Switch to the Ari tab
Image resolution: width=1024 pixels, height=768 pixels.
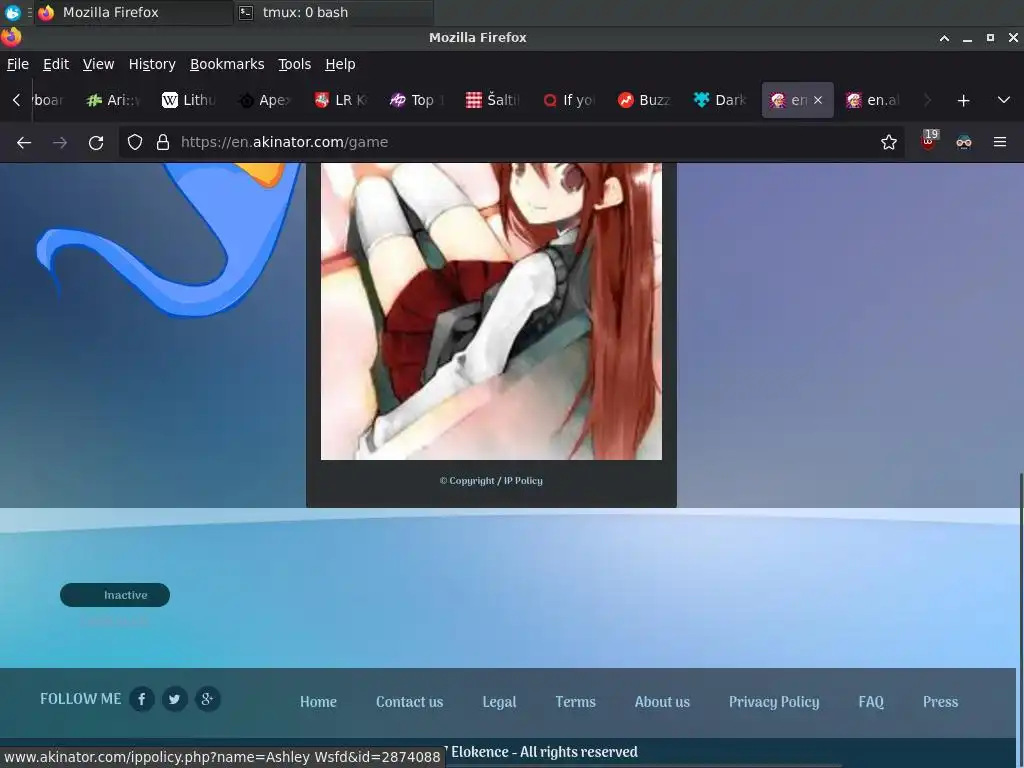pos(114,100)
